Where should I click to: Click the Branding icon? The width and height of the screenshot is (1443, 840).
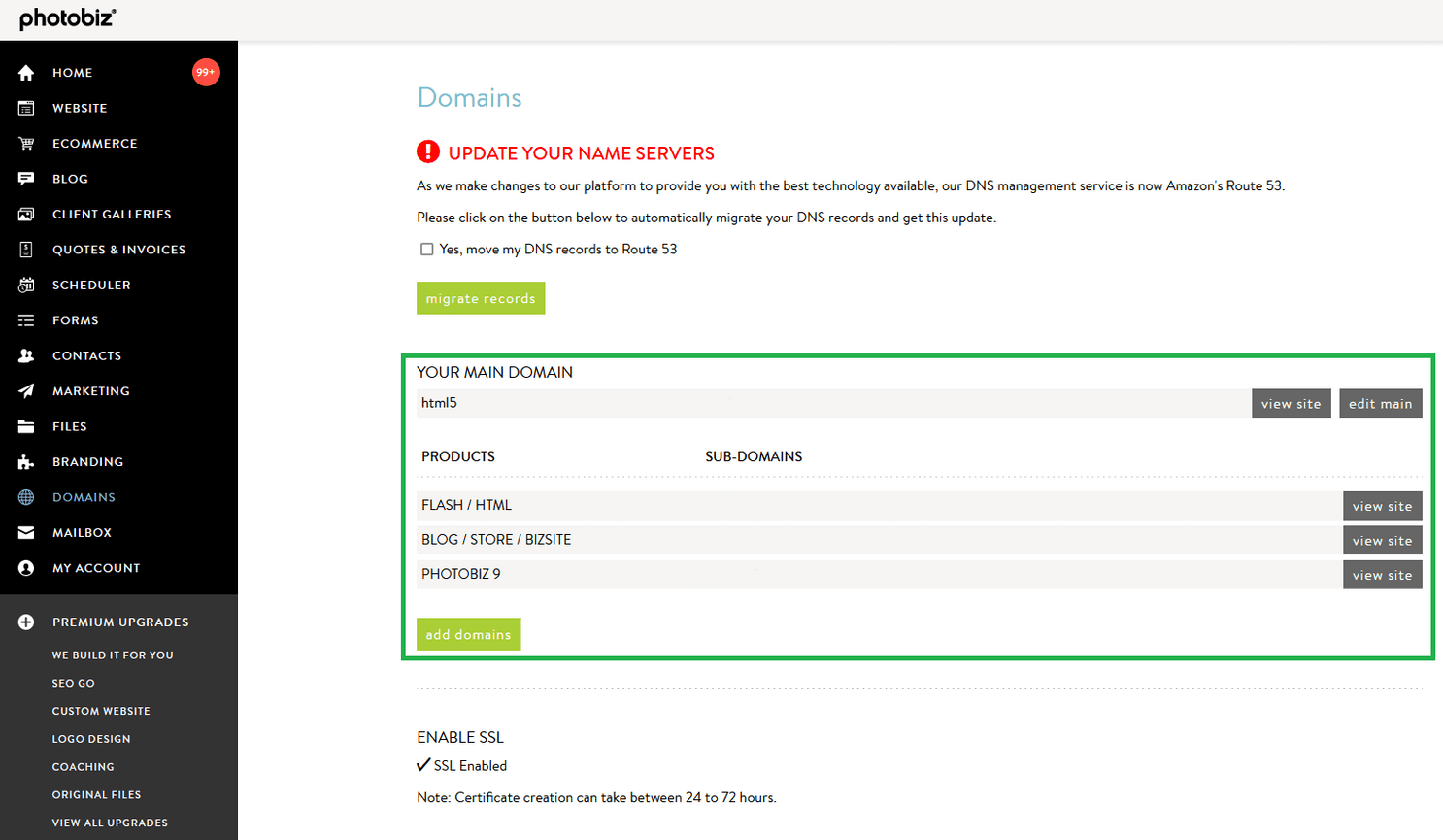coord(24,461)
